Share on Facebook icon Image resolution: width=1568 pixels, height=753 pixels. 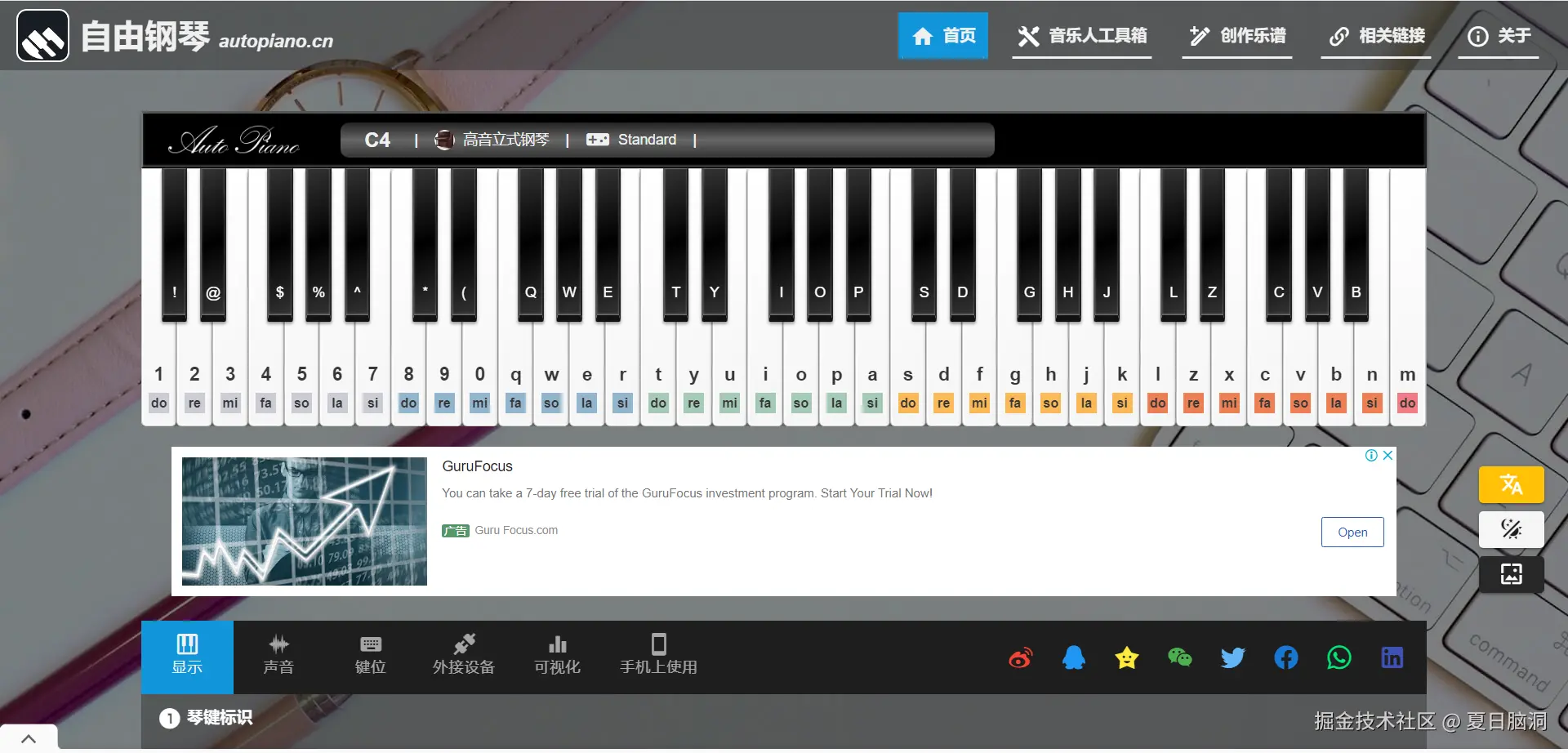click(1286, 657)
